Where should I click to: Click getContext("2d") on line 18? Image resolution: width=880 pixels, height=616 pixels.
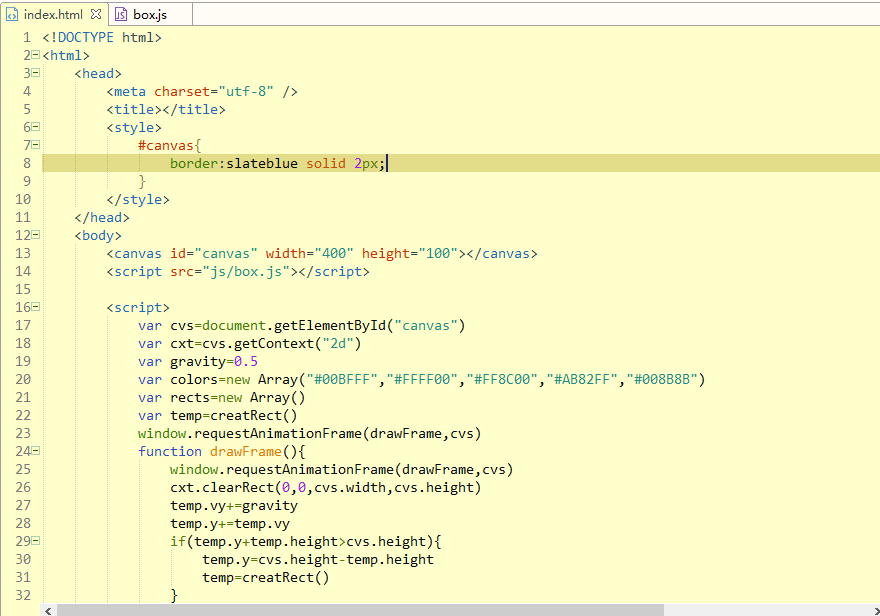click(x=297, y=343)
